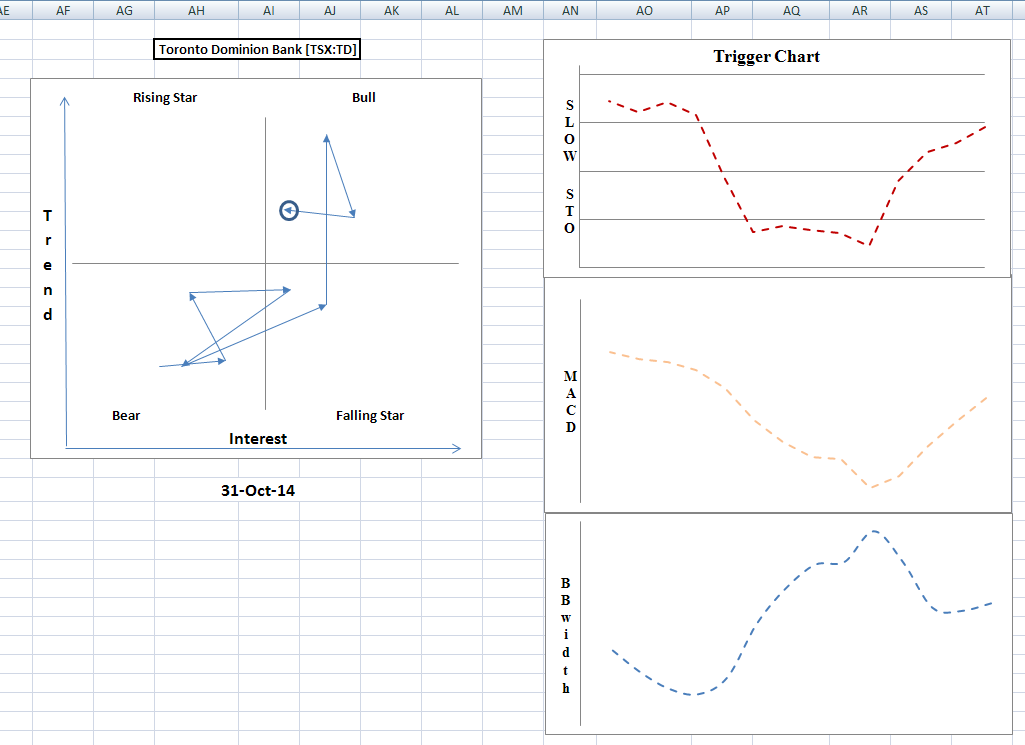Viewport: 1025px width, 745px height.
Task: Click the Bull quadrant label
Action: (x=363, y=97)
